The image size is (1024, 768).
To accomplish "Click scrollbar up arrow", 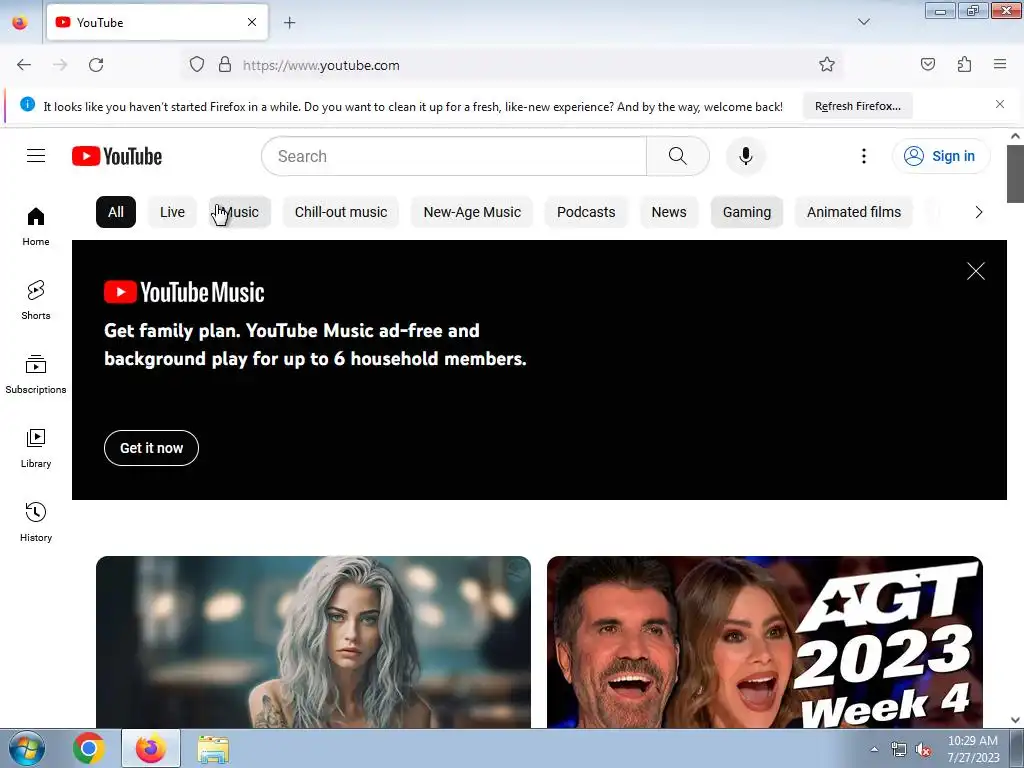I will click(x=1015, y=136).
